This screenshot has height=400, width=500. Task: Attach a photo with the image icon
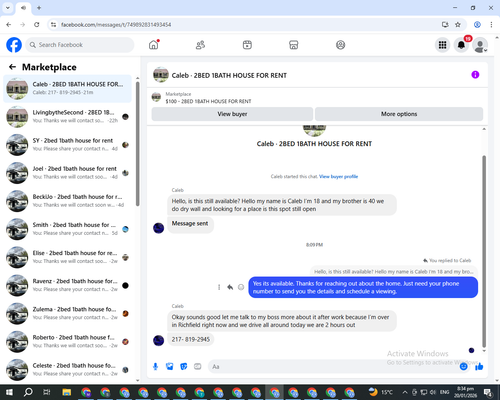pos(170,367)
